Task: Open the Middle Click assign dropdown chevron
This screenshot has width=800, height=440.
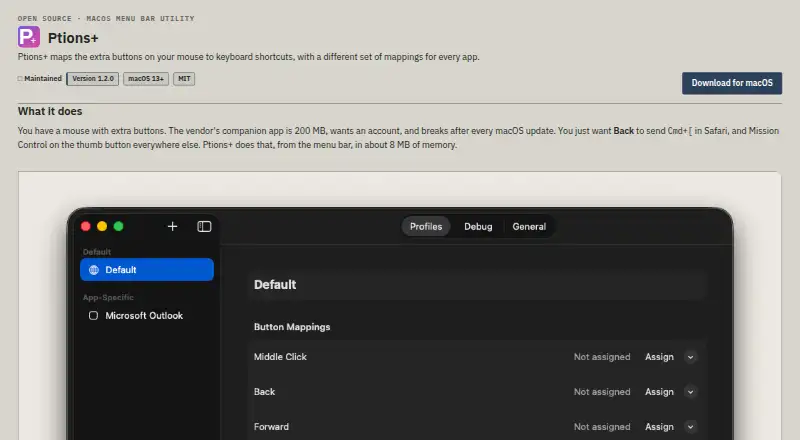Action: coord(690,357)
